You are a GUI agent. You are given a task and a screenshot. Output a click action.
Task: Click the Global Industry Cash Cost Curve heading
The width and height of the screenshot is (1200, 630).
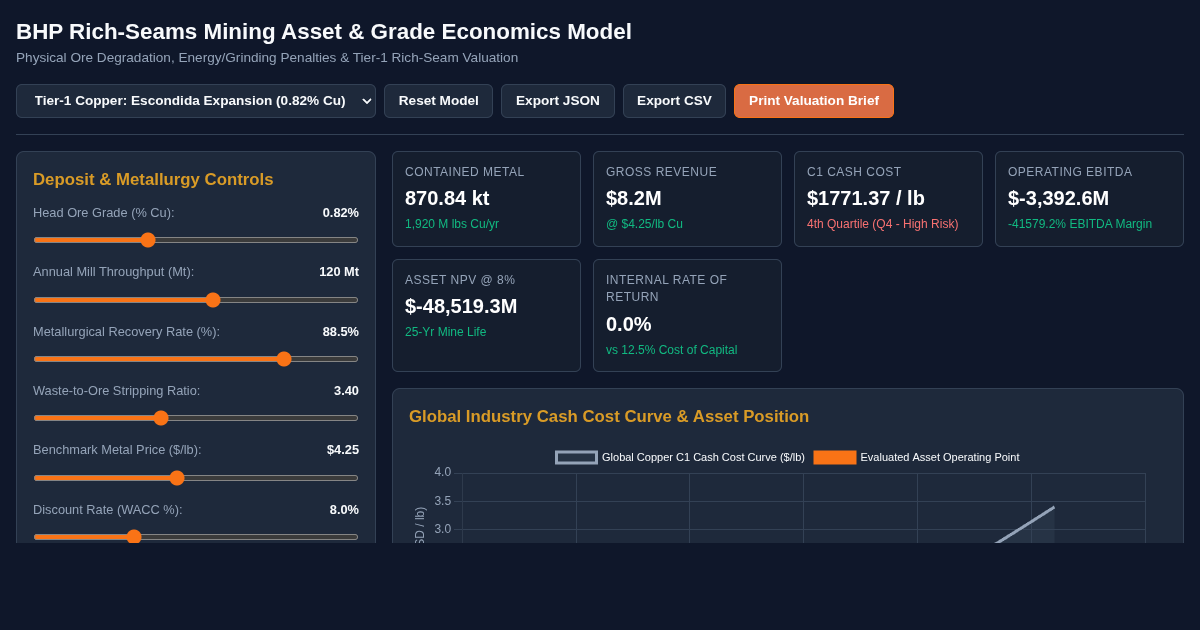[x=609, y=417]
